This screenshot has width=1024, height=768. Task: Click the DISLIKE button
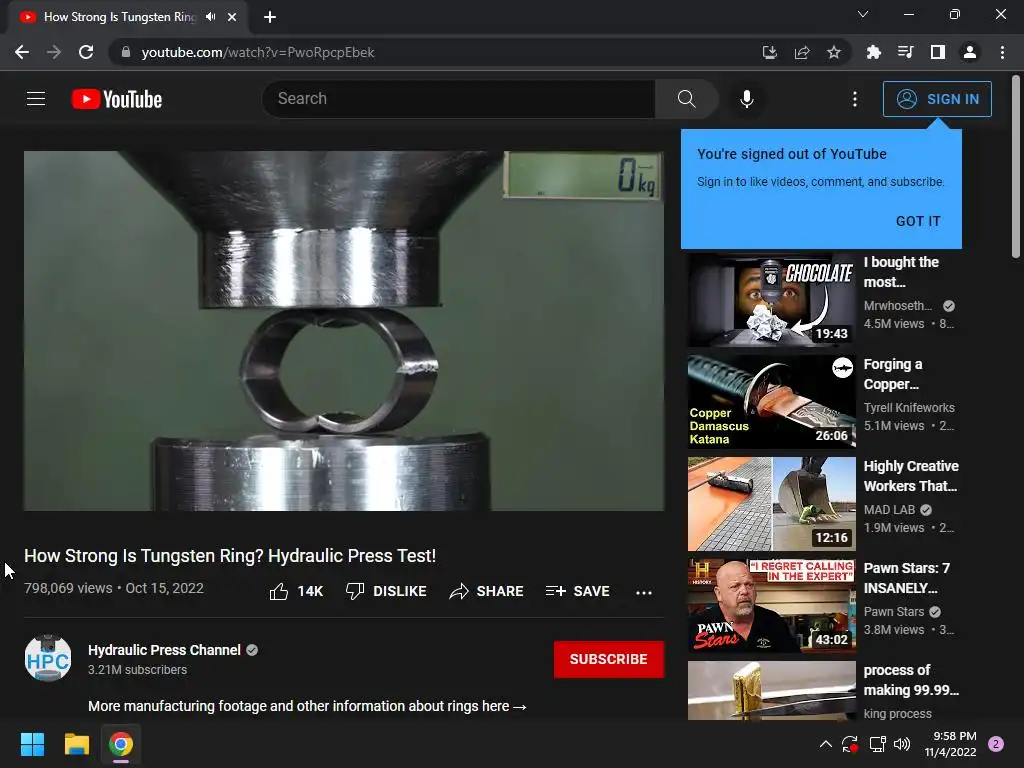pyautogui.click(x=386, y=592)
